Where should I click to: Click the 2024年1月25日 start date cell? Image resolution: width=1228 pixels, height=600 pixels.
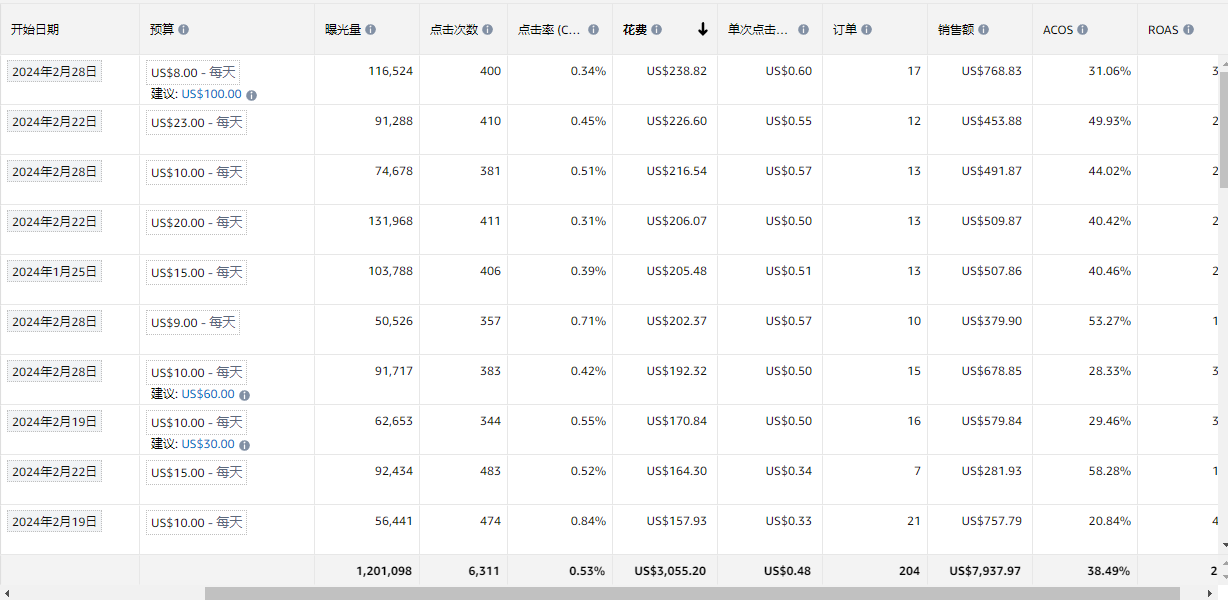(x=54, y=271)
